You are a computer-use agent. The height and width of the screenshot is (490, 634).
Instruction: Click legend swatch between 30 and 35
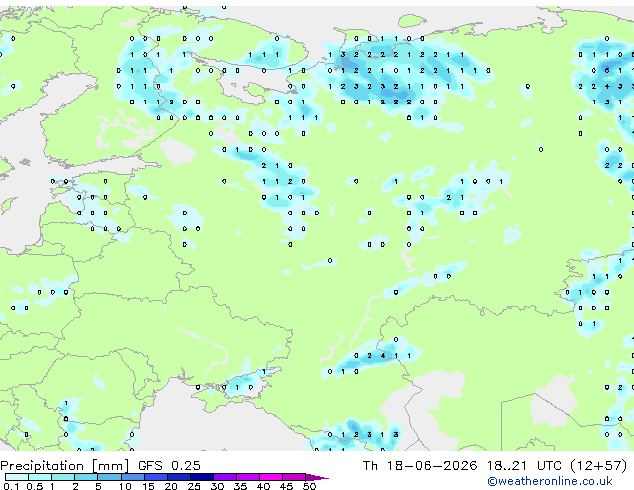pos(225,477)
